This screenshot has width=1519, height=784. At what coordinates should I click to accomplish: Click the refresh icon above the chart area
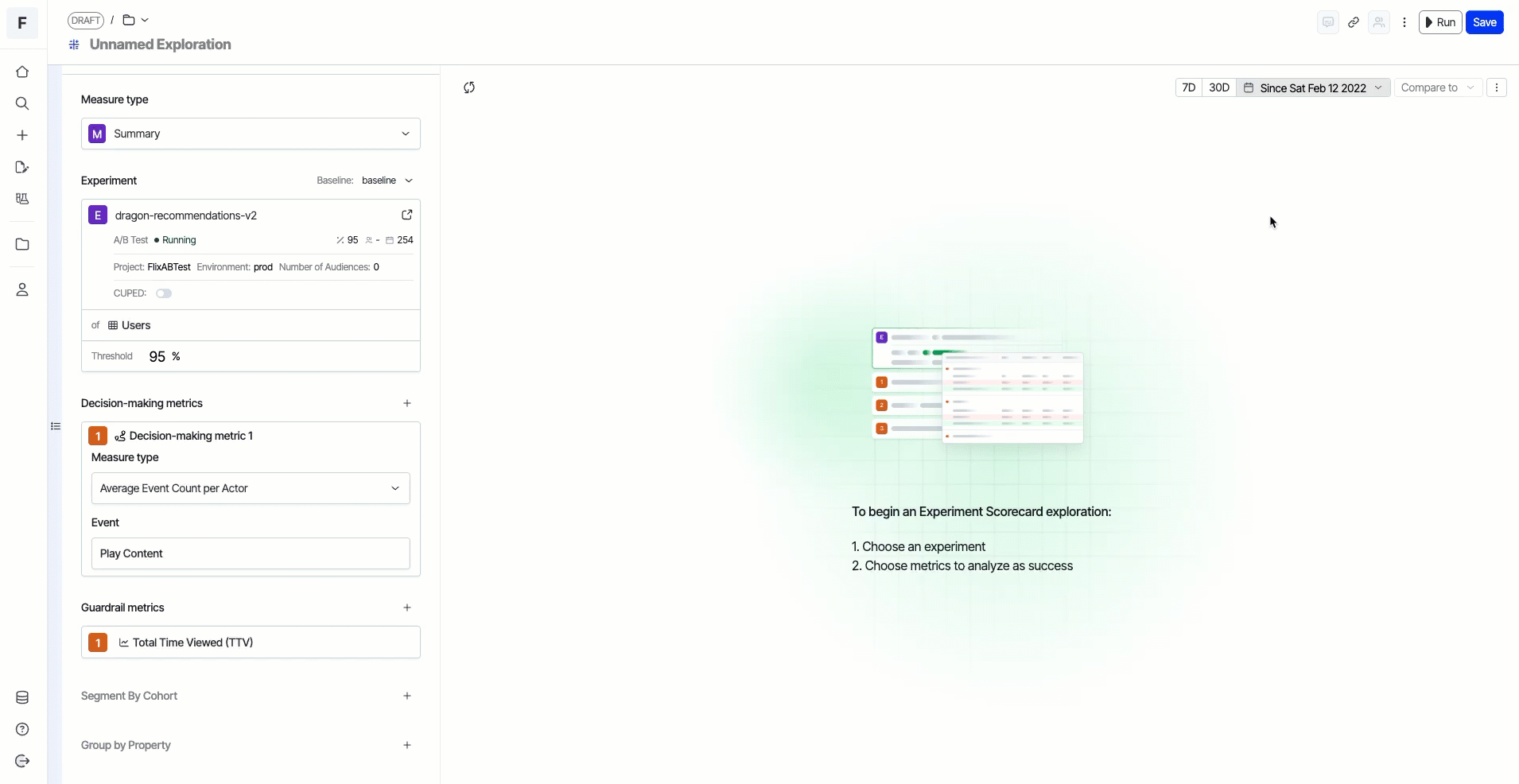[469, 87]
